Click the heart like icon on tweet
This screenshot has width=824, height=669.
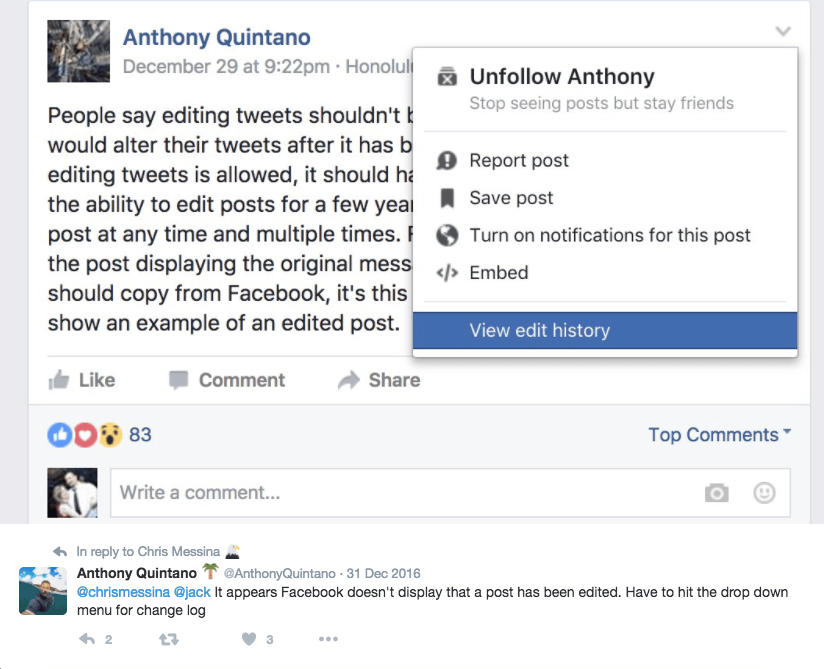tap(249, 639)
